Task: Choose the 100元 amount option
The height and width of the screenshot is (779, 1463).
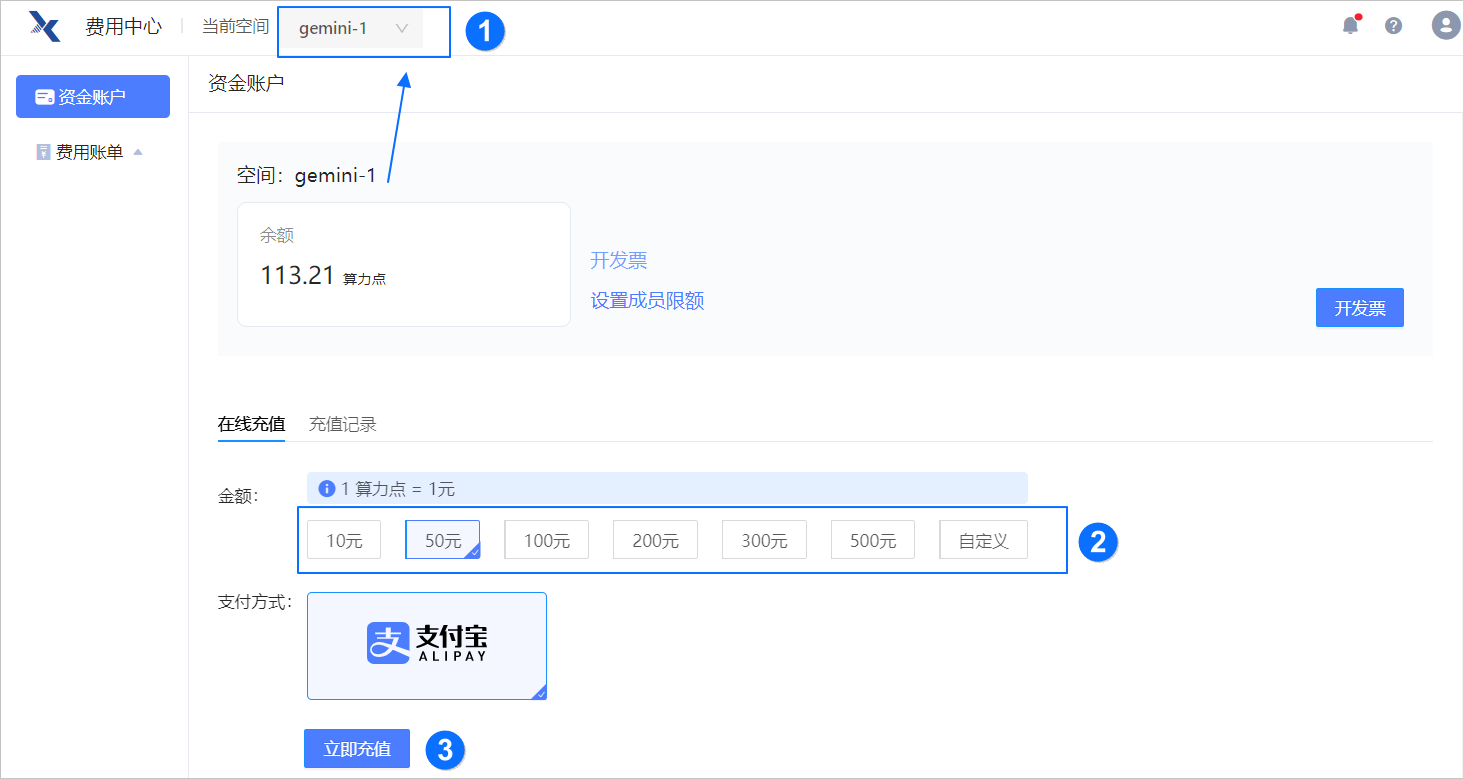Action: (x=546, y=540)
